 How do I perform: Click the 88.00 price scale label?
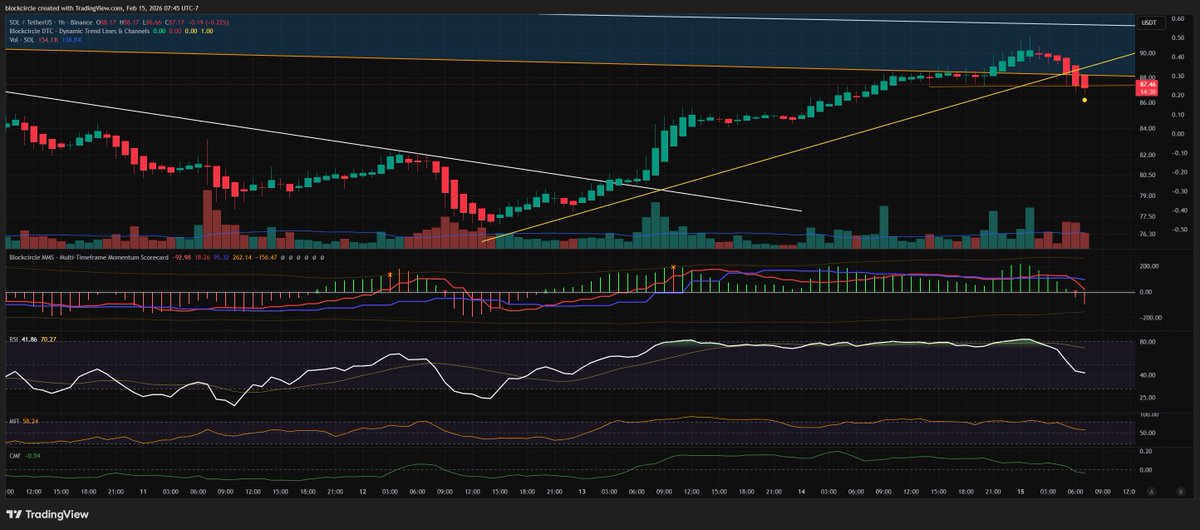[x=1147, y=75]
